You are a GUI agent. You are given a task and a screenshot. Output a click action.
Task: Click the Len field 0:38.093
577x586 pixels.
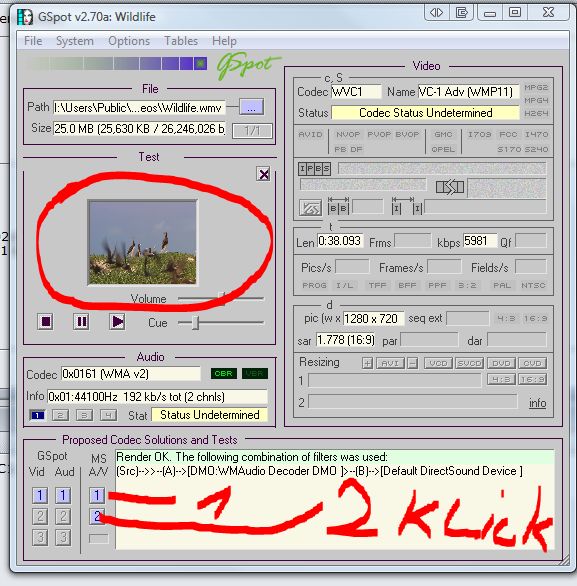point(340,241)
